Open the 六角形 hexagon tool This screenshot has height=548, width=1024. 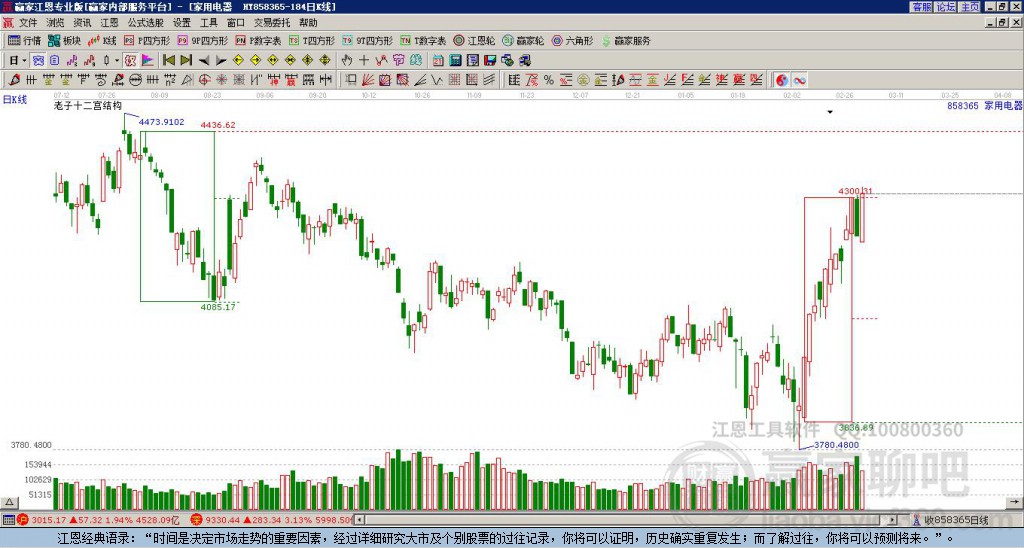point(572,40)
